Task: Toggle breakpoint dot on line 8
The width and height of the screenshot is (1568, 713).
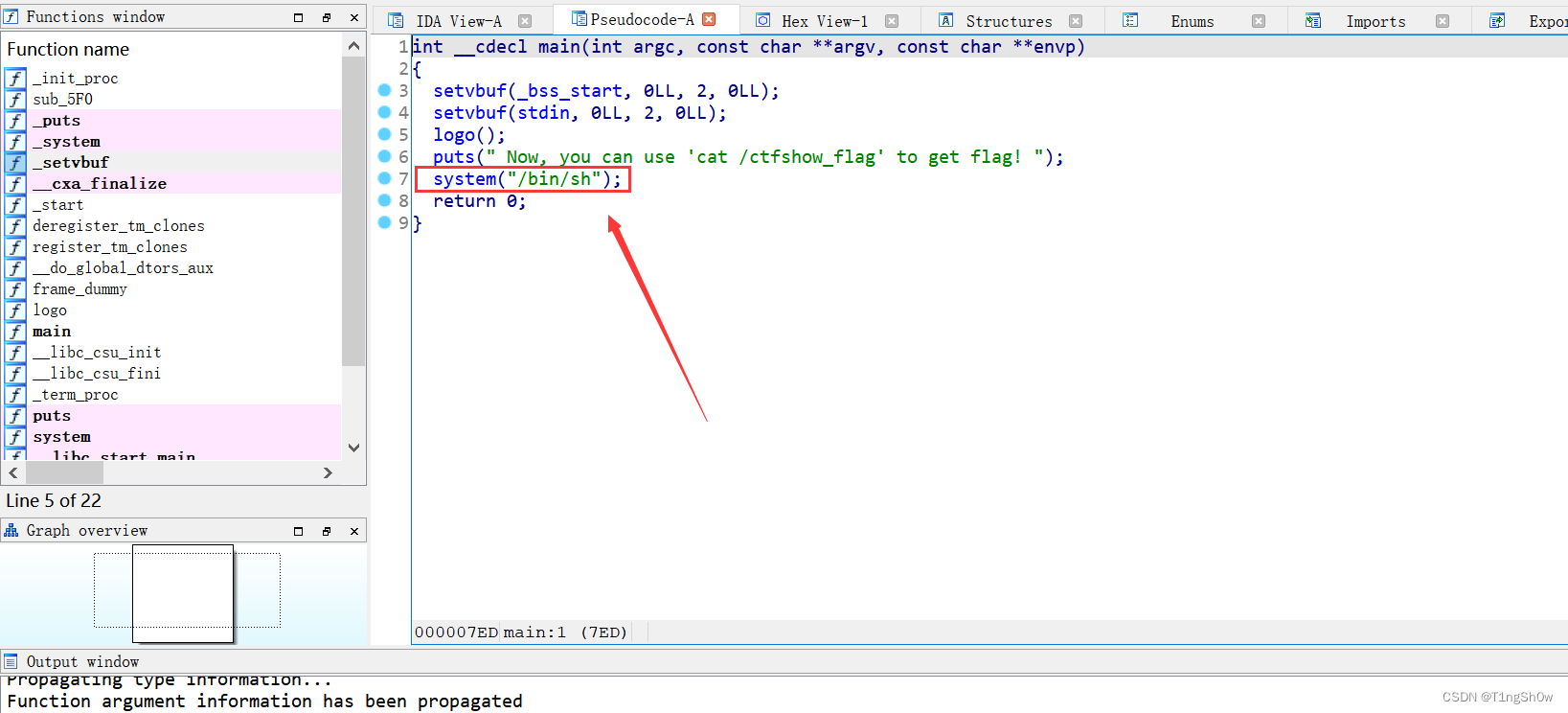Action: point(384,200)
